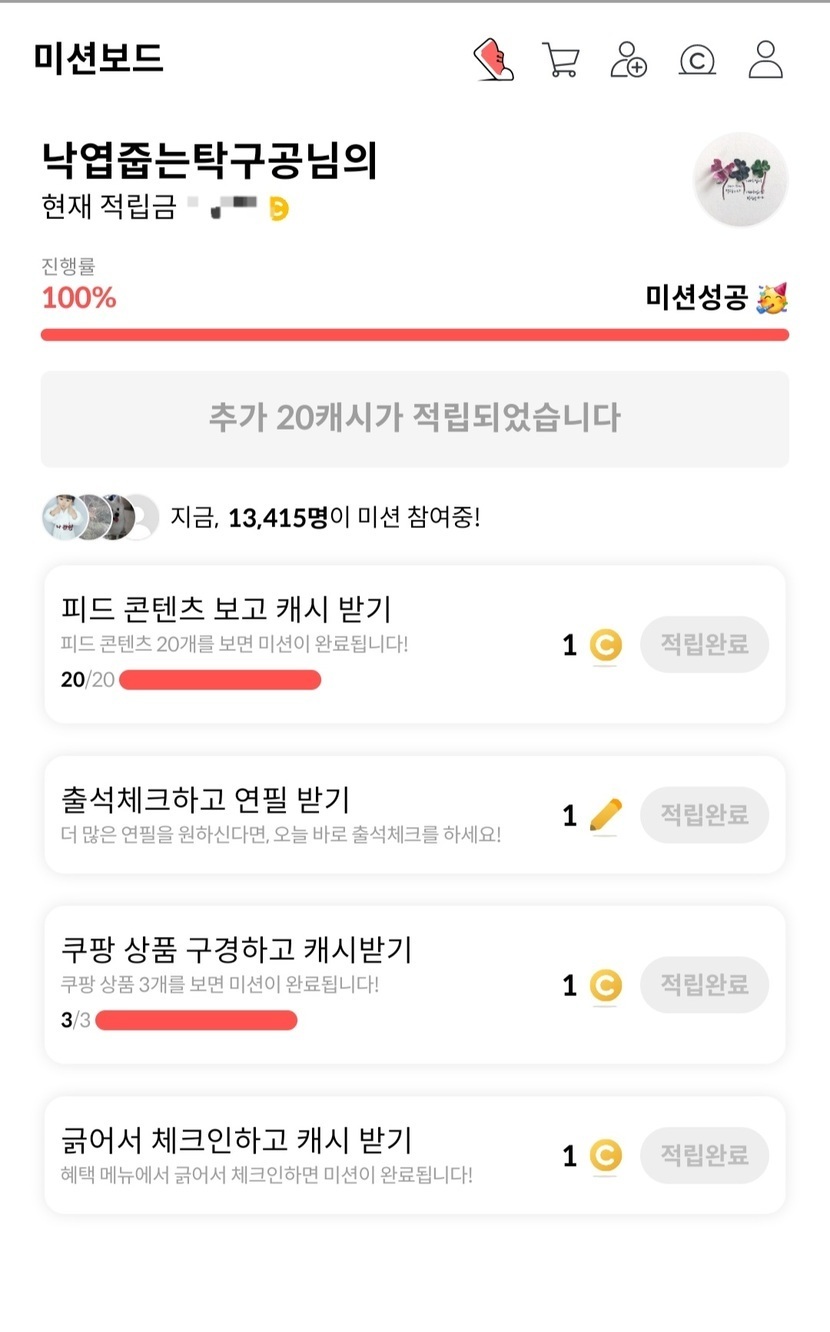Click 적립완료 button for 출석체크 mission
Viewport: 830px width, 1332px height.
coord(704,815)
